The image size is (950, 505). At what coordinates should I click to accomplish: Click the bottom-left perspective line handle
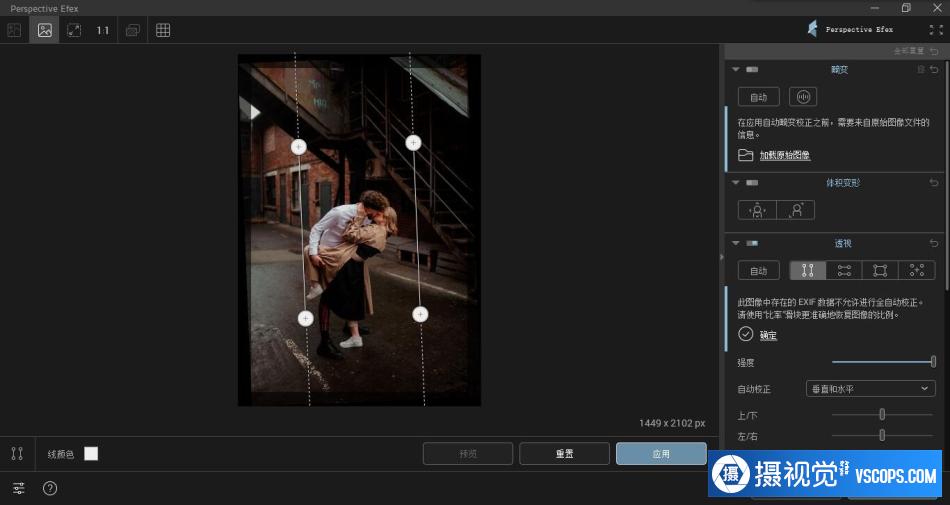coord(305,318)
